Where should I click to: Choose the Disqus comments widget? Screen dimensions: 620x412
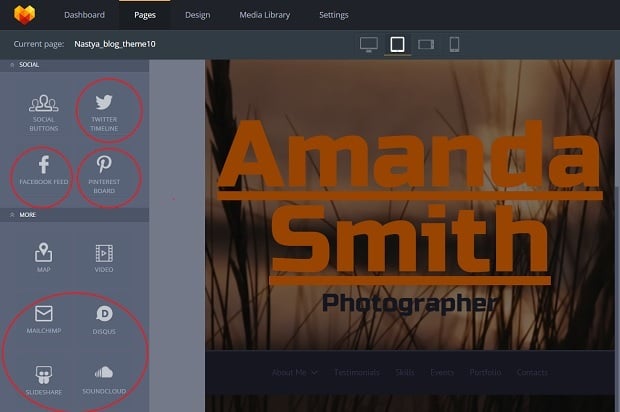pos(104,319)
